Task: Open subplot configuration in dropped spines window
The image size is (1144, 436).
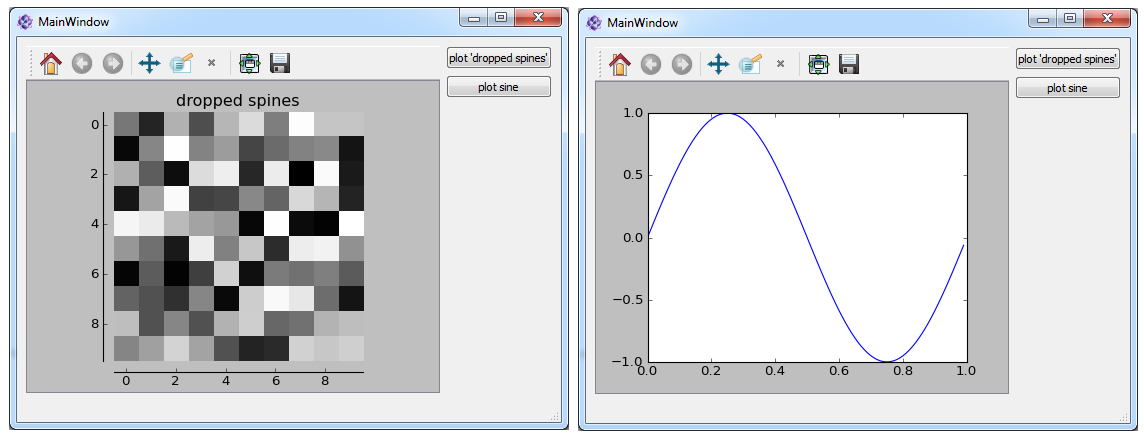Action: (x=249, y=63)
